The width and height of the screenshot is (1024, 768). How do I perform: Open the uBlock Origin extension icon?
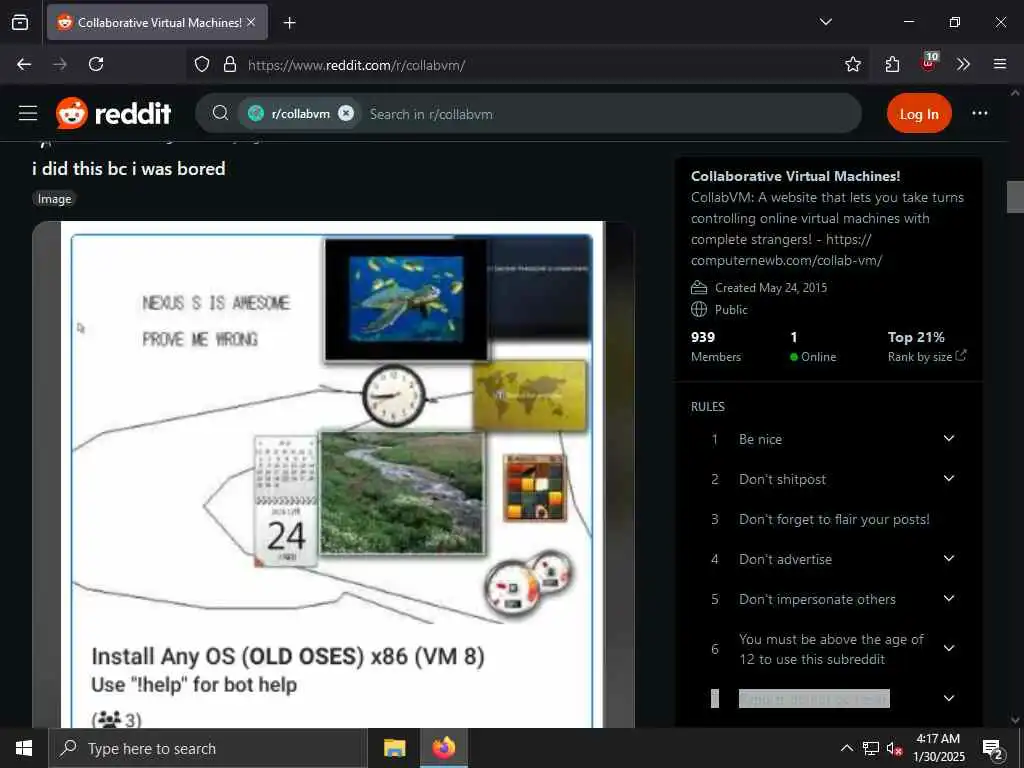tap(929, 63)
